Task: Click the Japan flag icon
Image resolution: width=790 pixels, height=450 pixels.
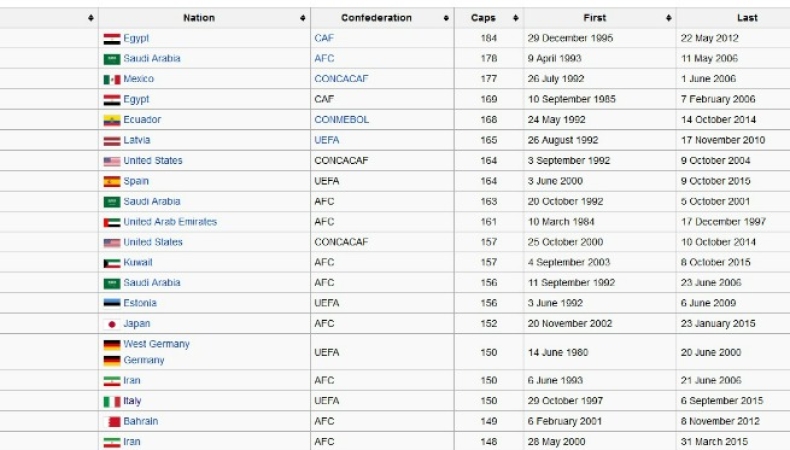Action: pos(112,324)
